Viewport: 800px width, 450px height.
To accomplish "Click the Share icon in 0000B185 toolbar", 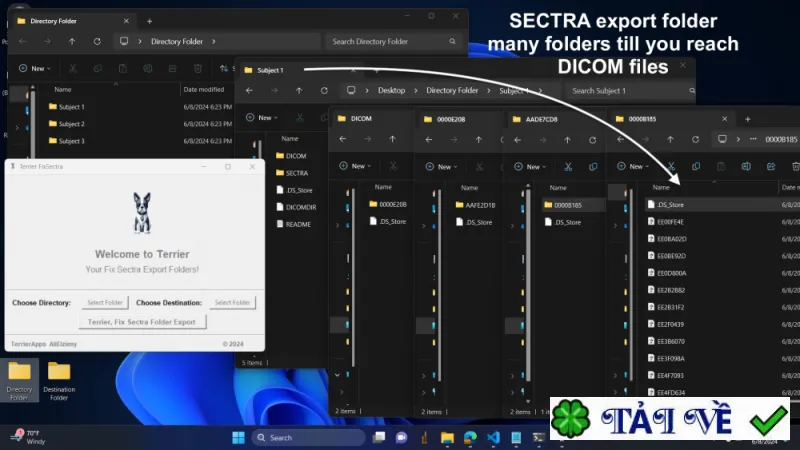I will tap(771, 166).
